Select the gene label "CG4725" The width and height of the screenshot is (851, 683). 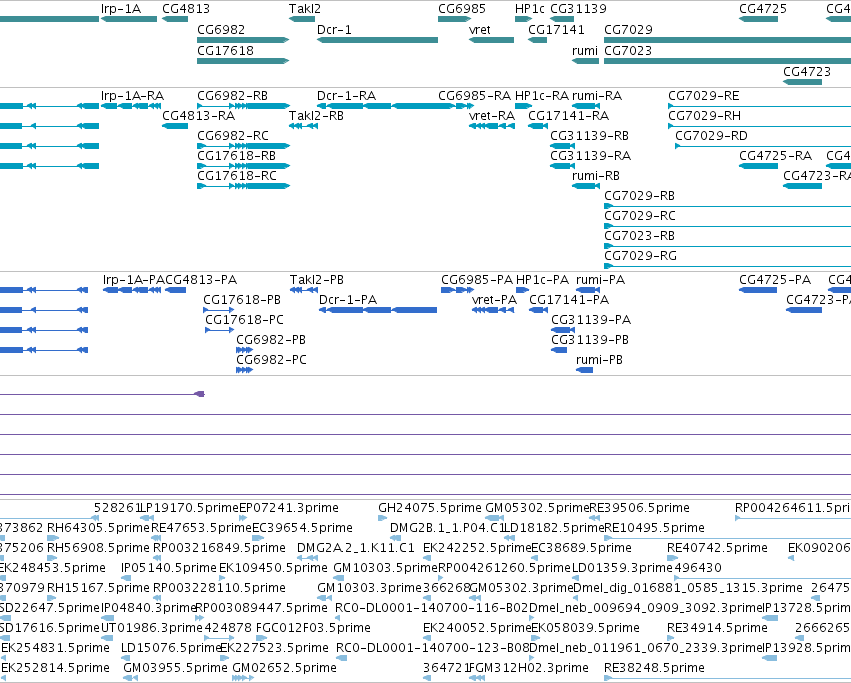763,9
